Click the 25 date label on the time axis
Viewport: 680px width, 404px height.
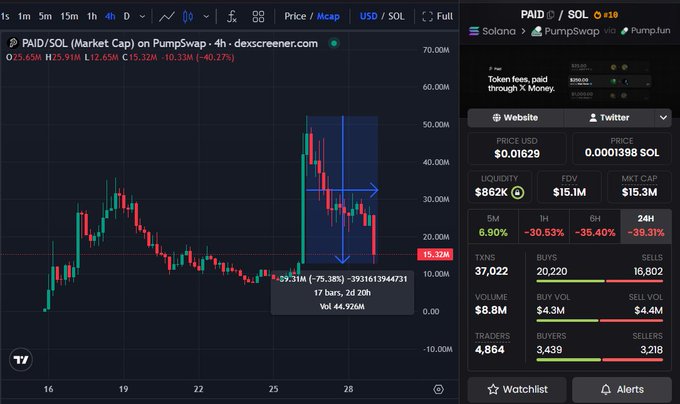point(273,389)
